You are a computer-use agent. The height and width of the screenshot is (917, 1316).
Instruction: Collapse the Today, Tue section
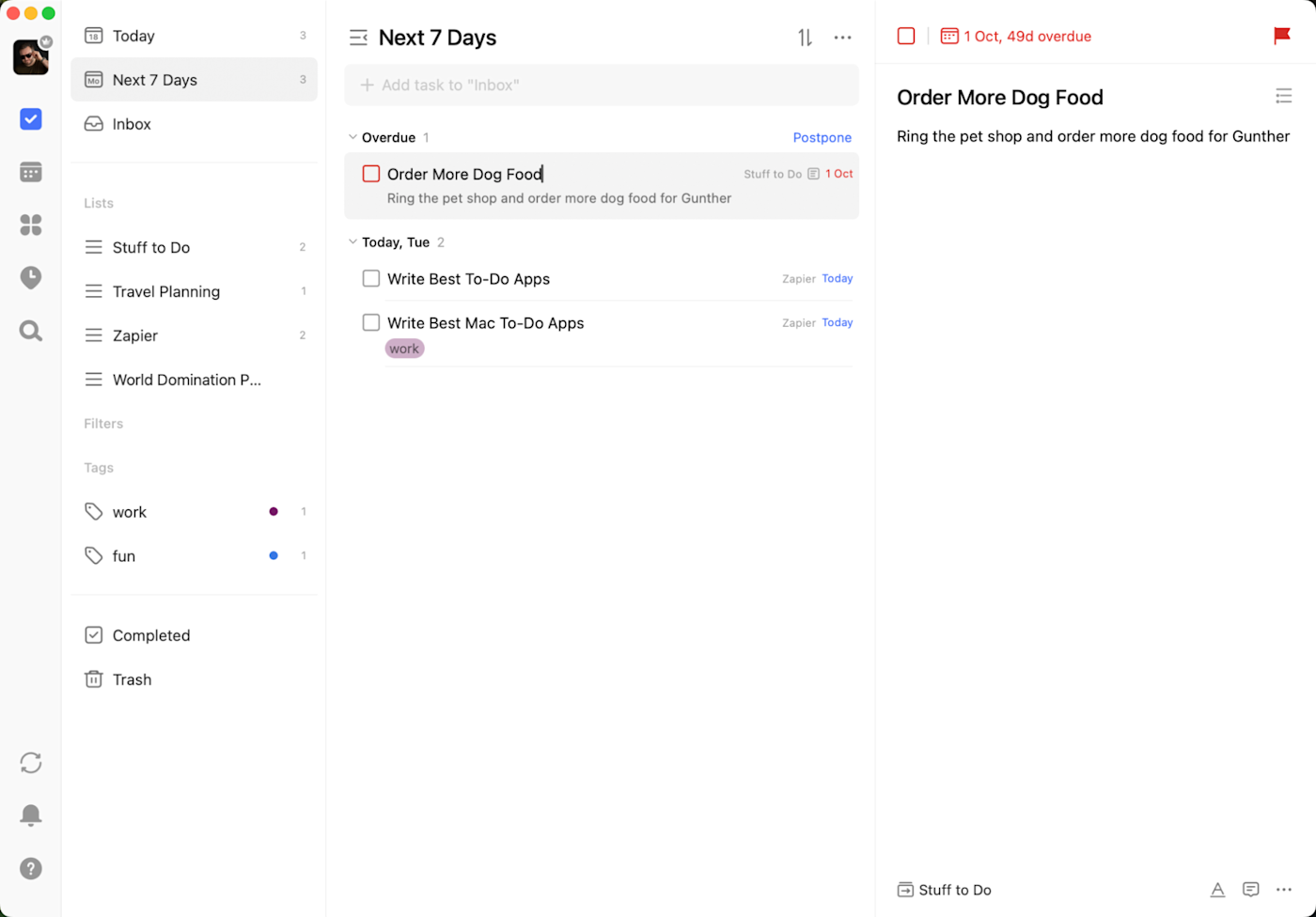pos(352,241)
